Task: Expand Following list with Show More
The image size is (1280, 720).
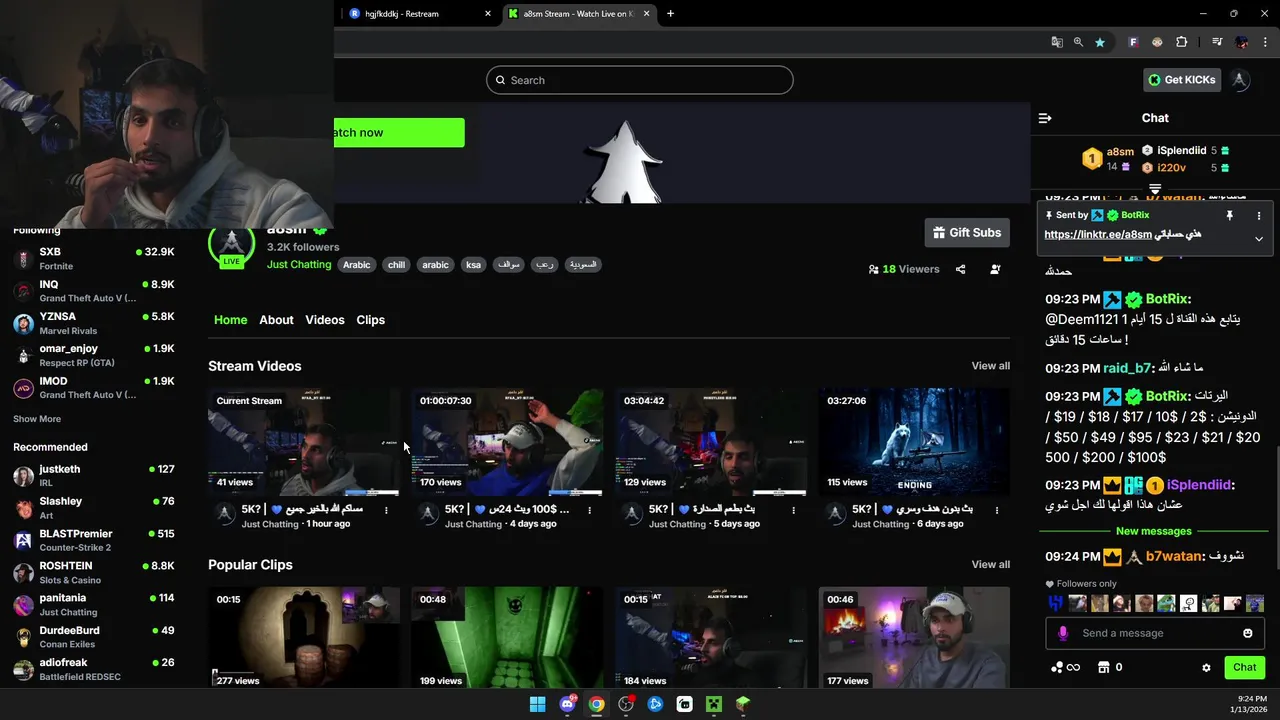Action: [x=37, y=419]
